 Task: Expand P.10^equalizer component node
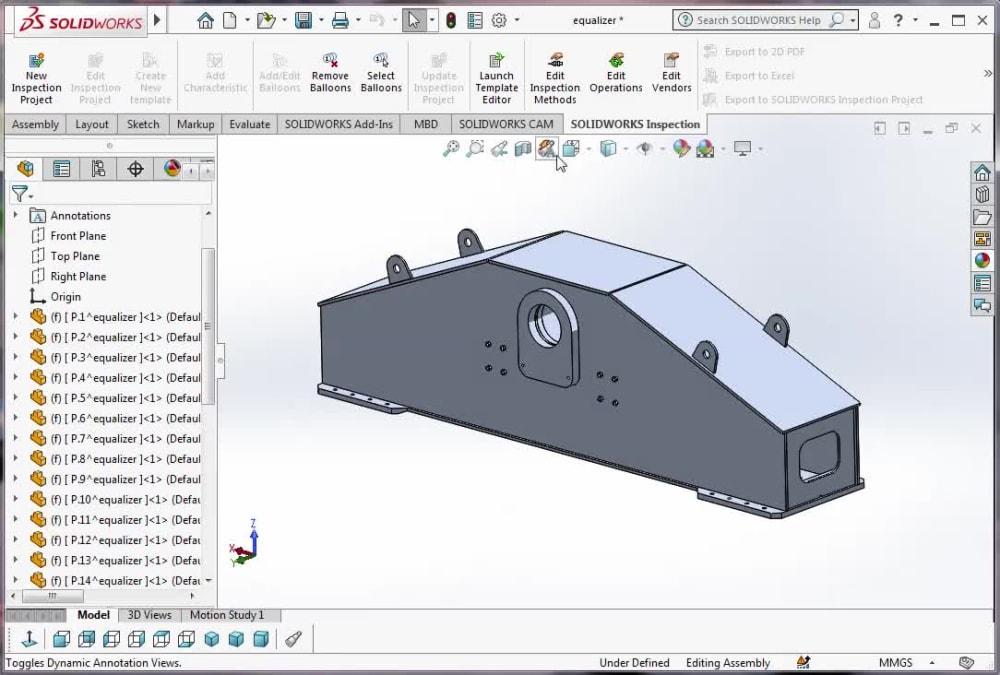(x=16, y=499)
